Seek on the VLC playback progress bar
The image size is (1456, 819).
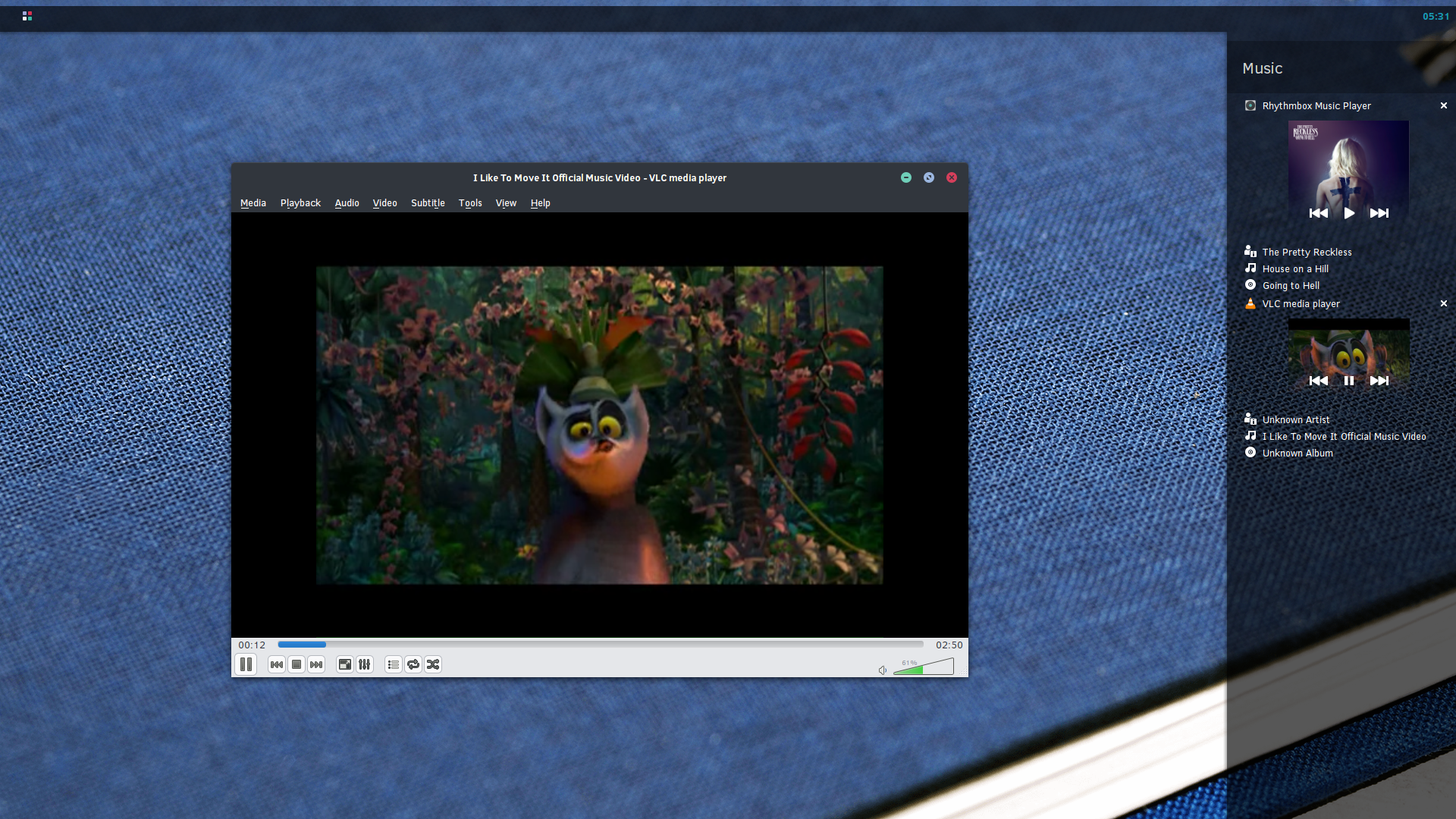tap(601, 645)
